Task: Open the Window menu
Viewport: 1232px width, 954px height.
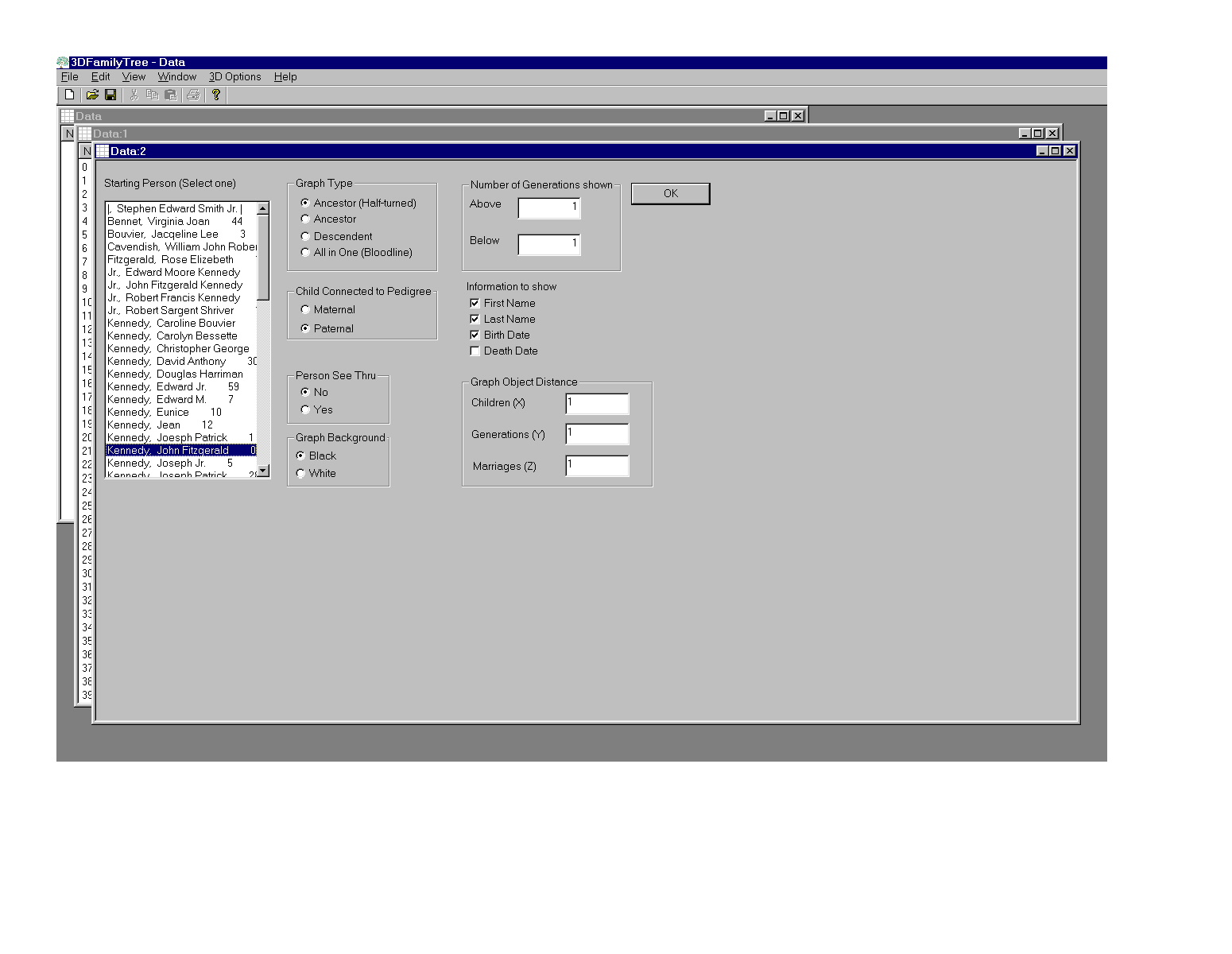Action: point(176,77)
